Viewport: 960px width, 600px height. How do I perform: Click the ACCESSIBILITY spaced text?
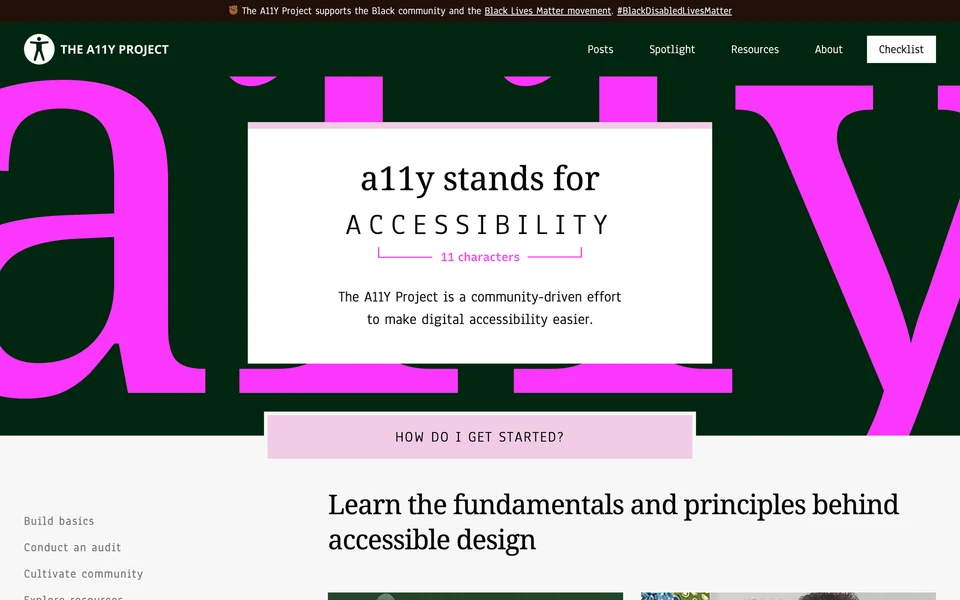(x=478, y=225)
